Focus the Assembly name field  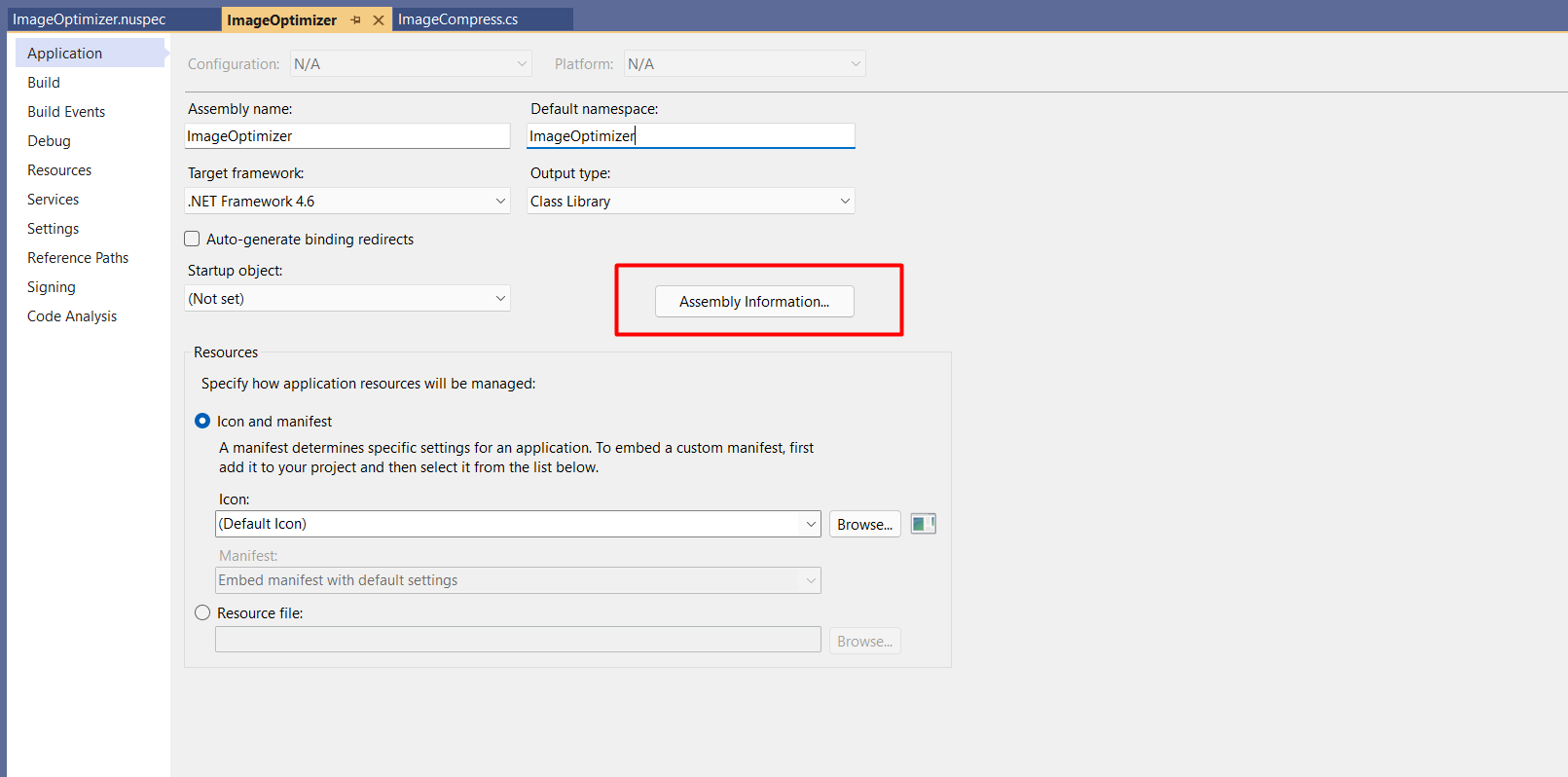point(347,136)
